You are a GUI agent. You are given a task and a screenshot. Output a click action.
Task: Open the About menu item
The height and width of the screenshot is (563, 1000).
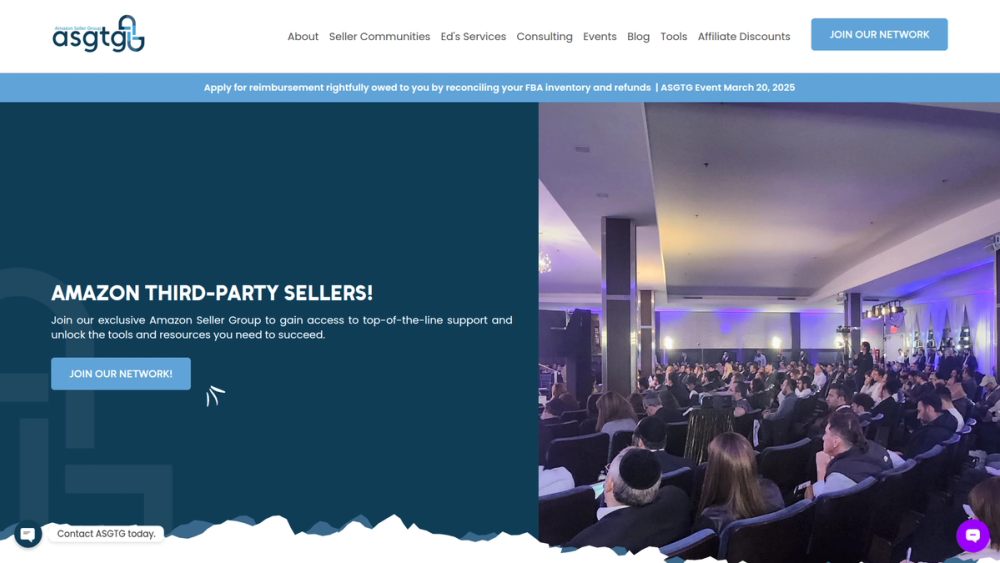click(x=303, y=36)
